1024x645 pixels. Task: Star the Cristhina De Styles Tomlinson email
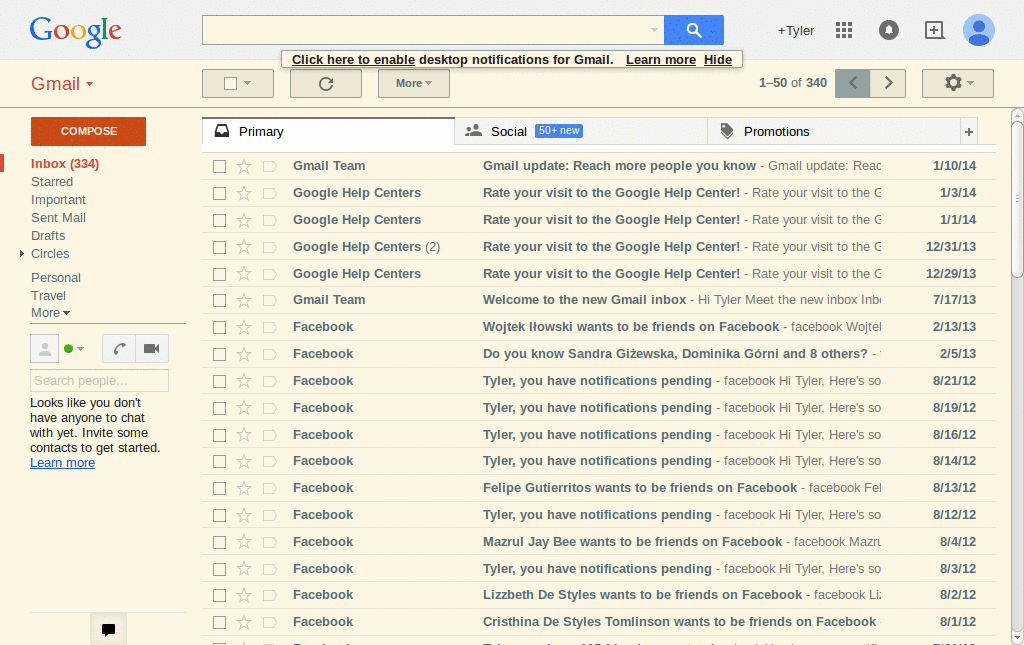point(244,622)
